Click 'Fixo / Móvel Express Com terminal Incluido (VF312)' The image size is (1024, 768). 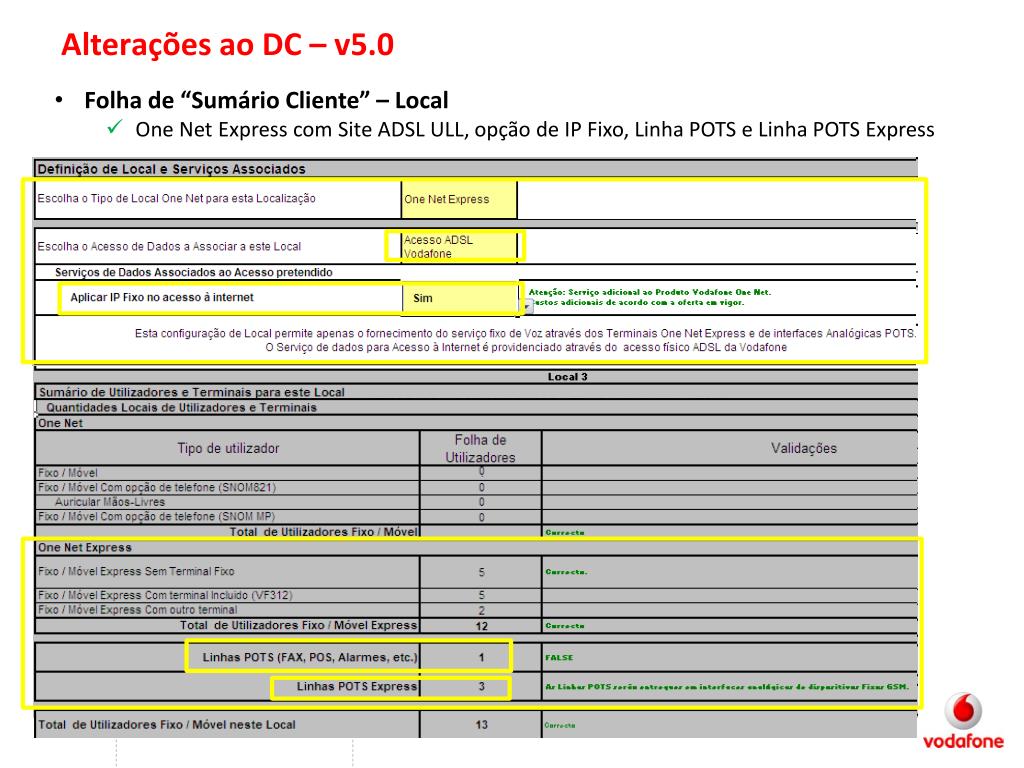coord(165,596)
